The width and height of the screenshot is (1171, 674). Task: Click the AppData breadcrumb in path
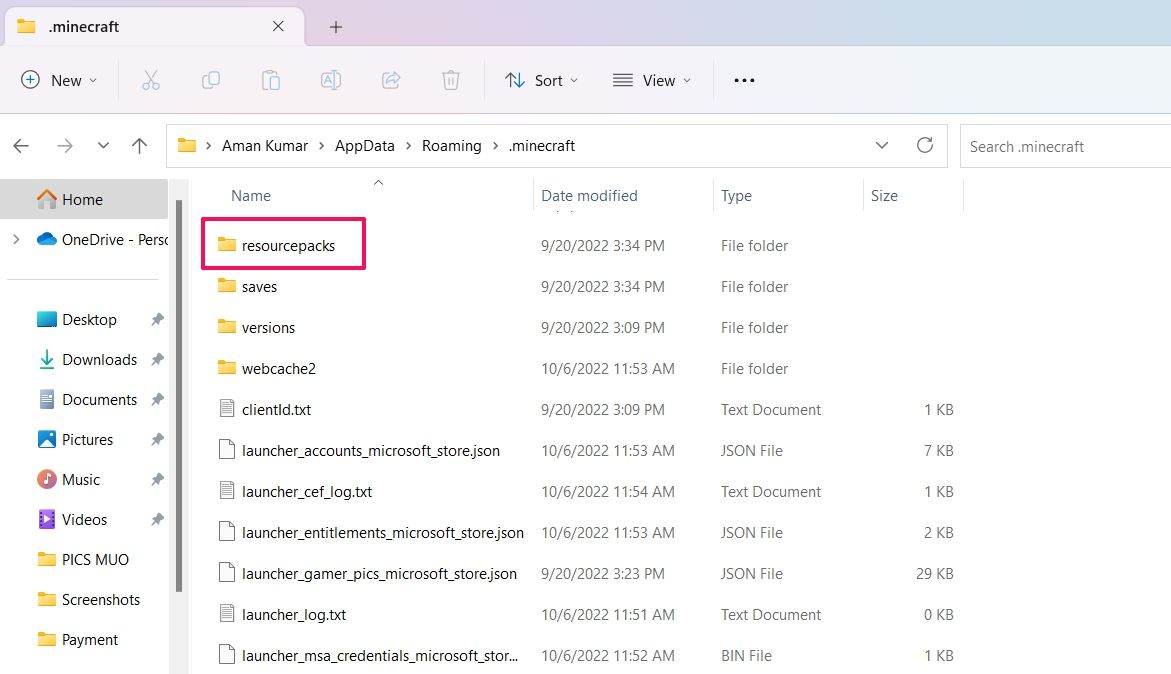coord(364,146)
